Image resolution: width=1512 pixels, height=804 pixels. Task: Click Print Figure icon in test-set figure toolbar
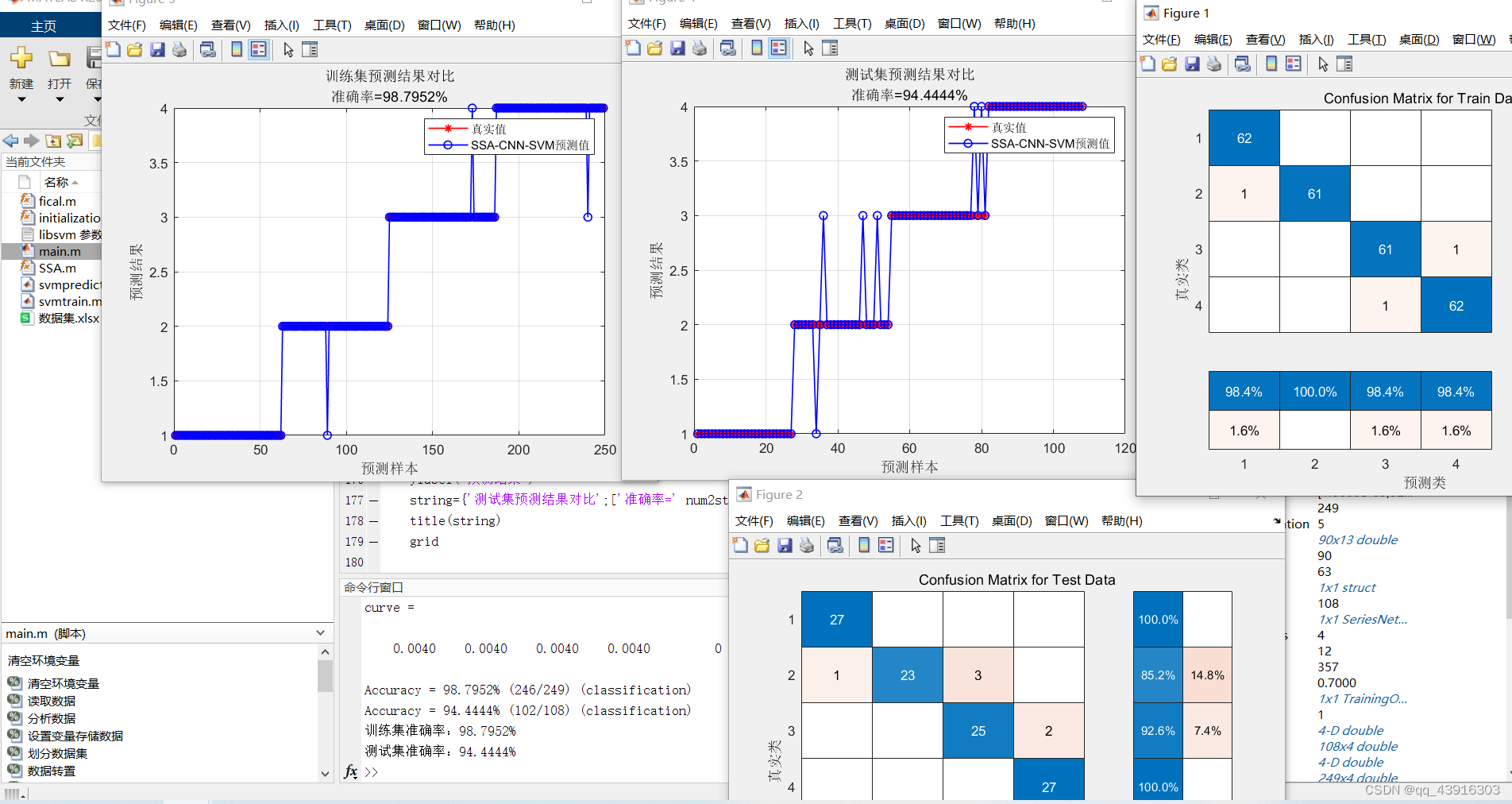700,48
